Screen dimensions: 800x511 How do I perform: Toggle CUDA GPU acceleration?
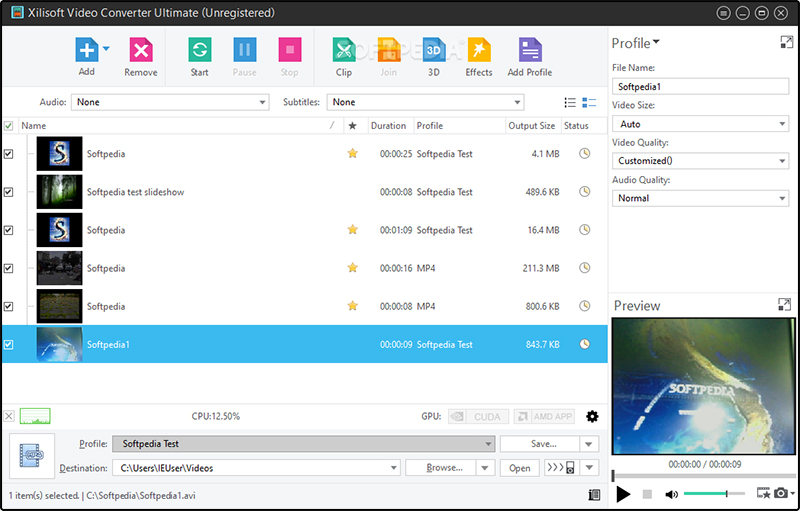(479, 417)
